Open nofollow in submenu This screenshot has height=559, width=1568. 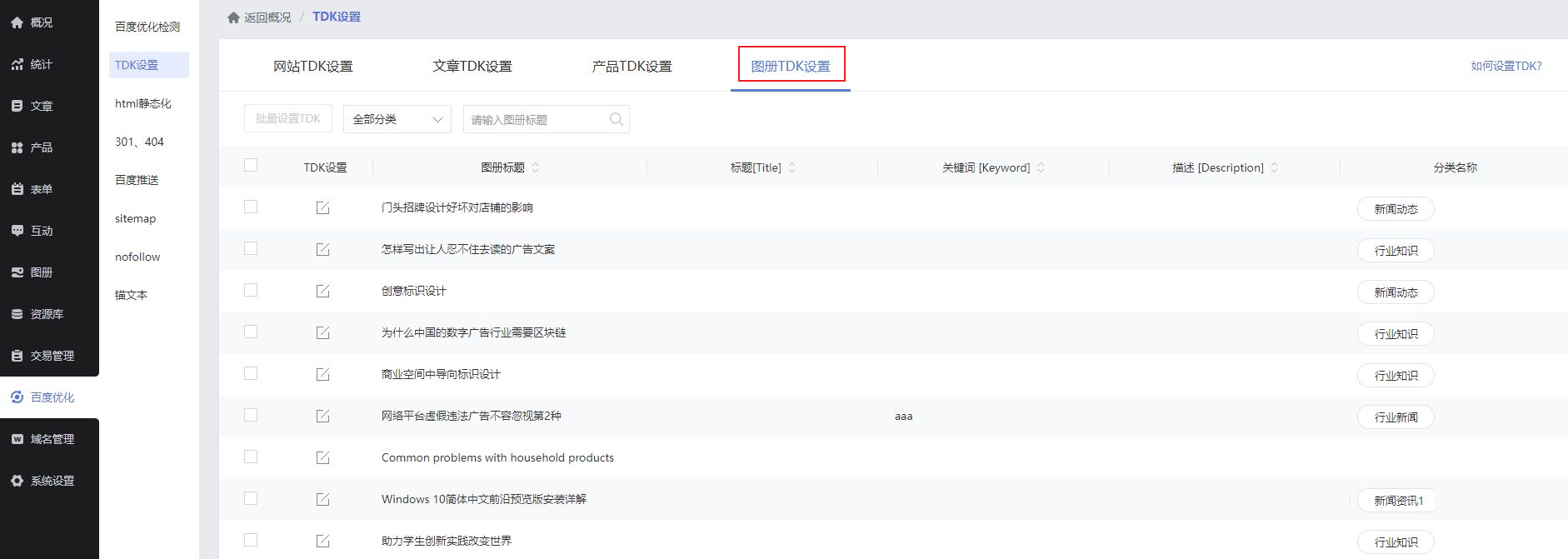click(x=137, y=257)
